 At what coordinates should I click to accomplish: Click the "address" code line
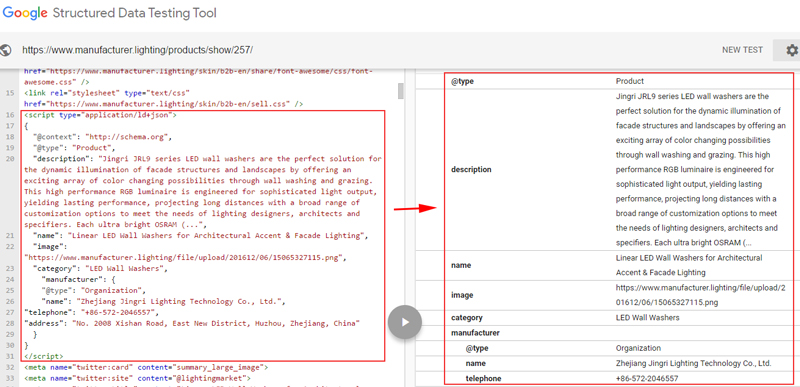pos(192,323)
